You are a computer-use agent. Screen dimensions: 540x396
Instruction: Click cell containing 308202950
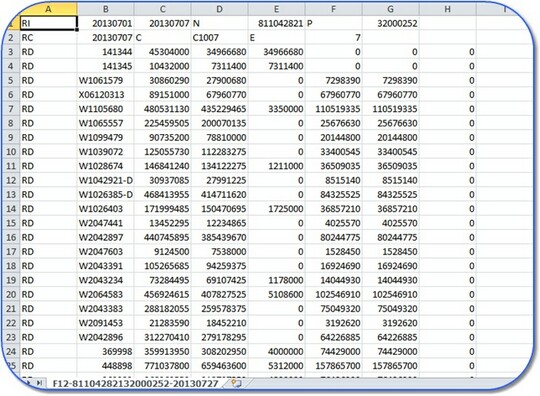219,352
